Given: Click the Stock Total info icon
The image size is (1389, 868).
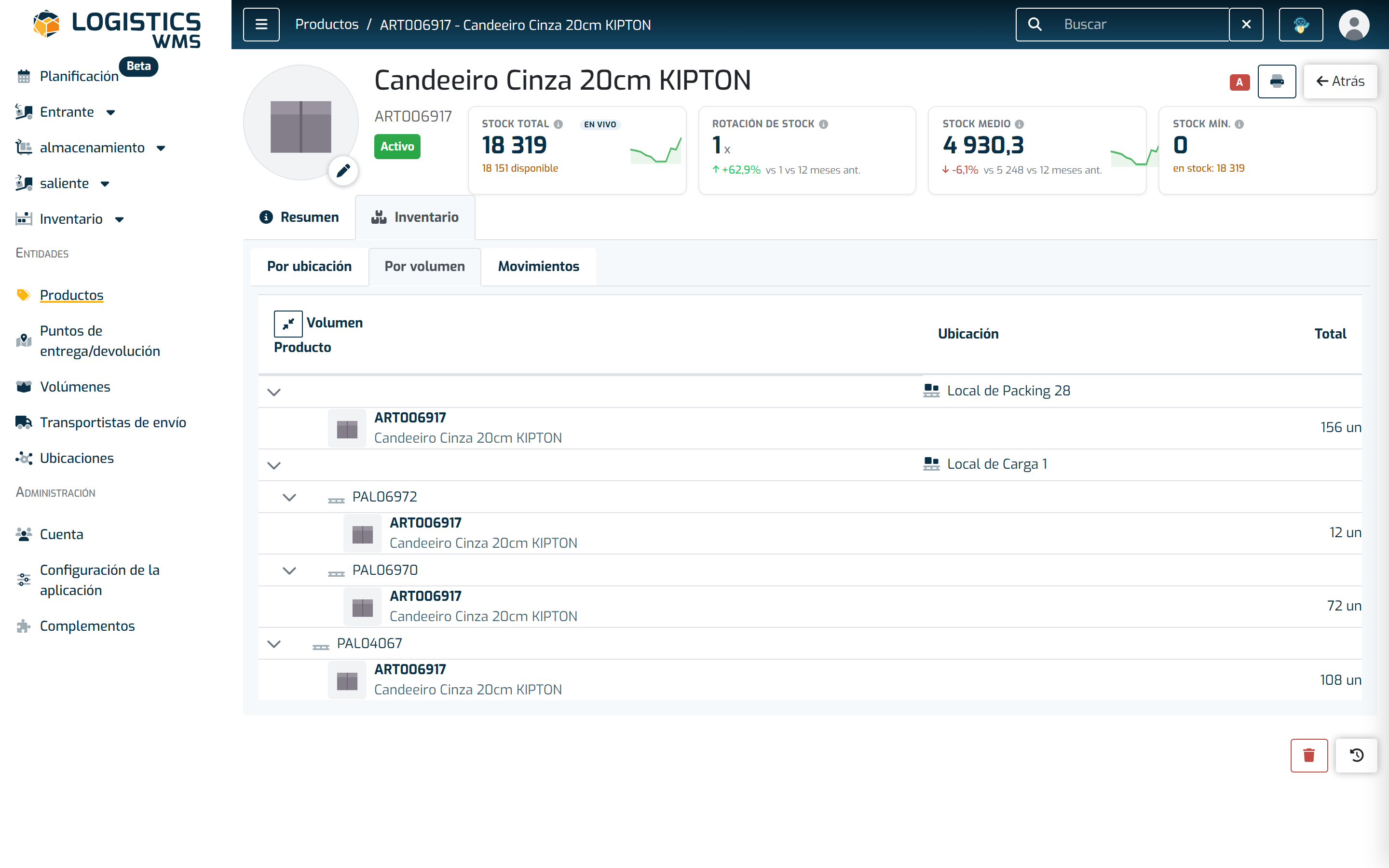Looking at the screenshot, I should pyautogui.click(x=558, y=124).
